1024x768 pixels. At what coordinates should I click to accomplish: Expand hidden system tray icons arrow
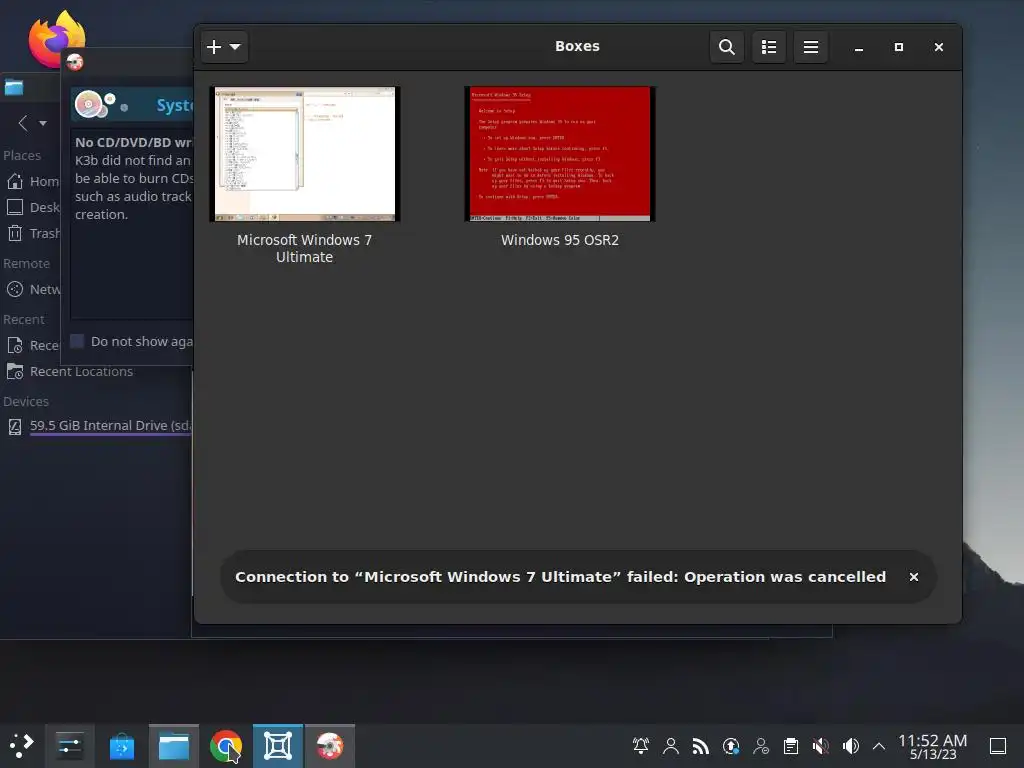[x=879, y=746]
